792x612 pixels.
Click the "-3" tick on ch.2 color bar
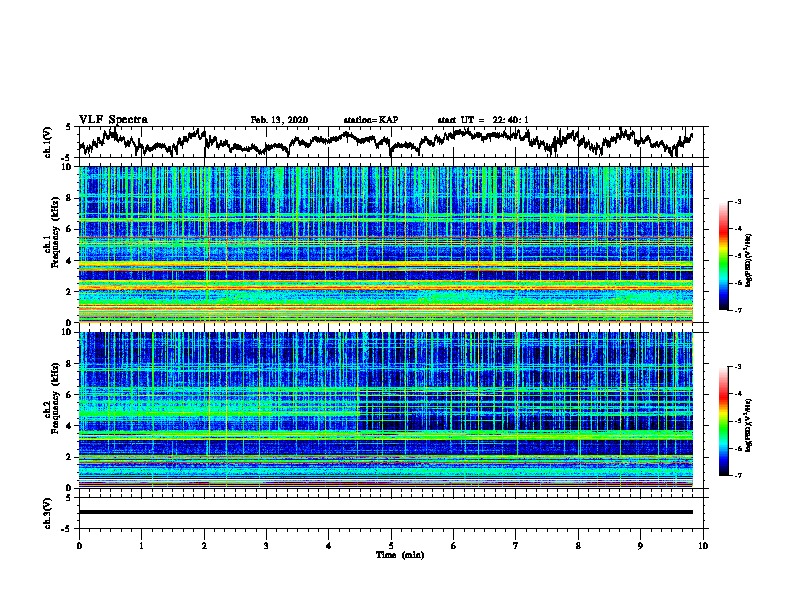(x=737, y=367)
